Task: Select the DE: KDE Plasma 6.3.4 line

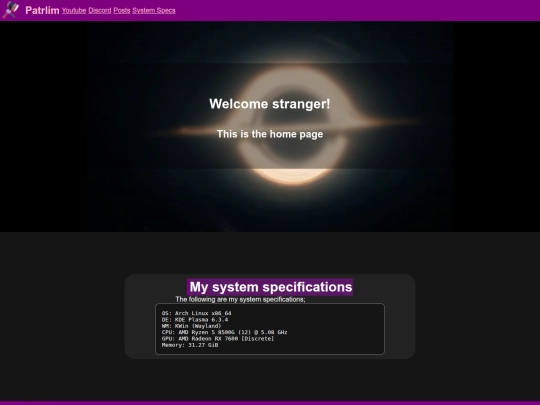Action: click(195, 320)
